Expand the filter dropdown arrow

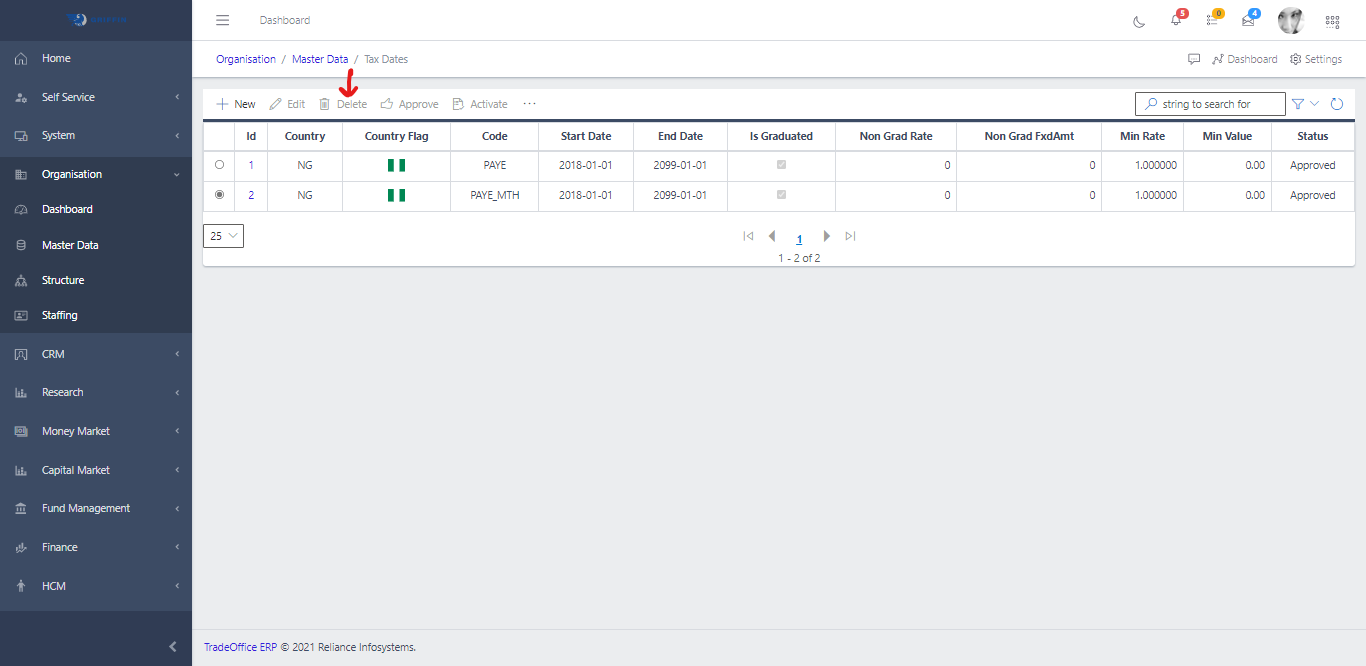1314,104
